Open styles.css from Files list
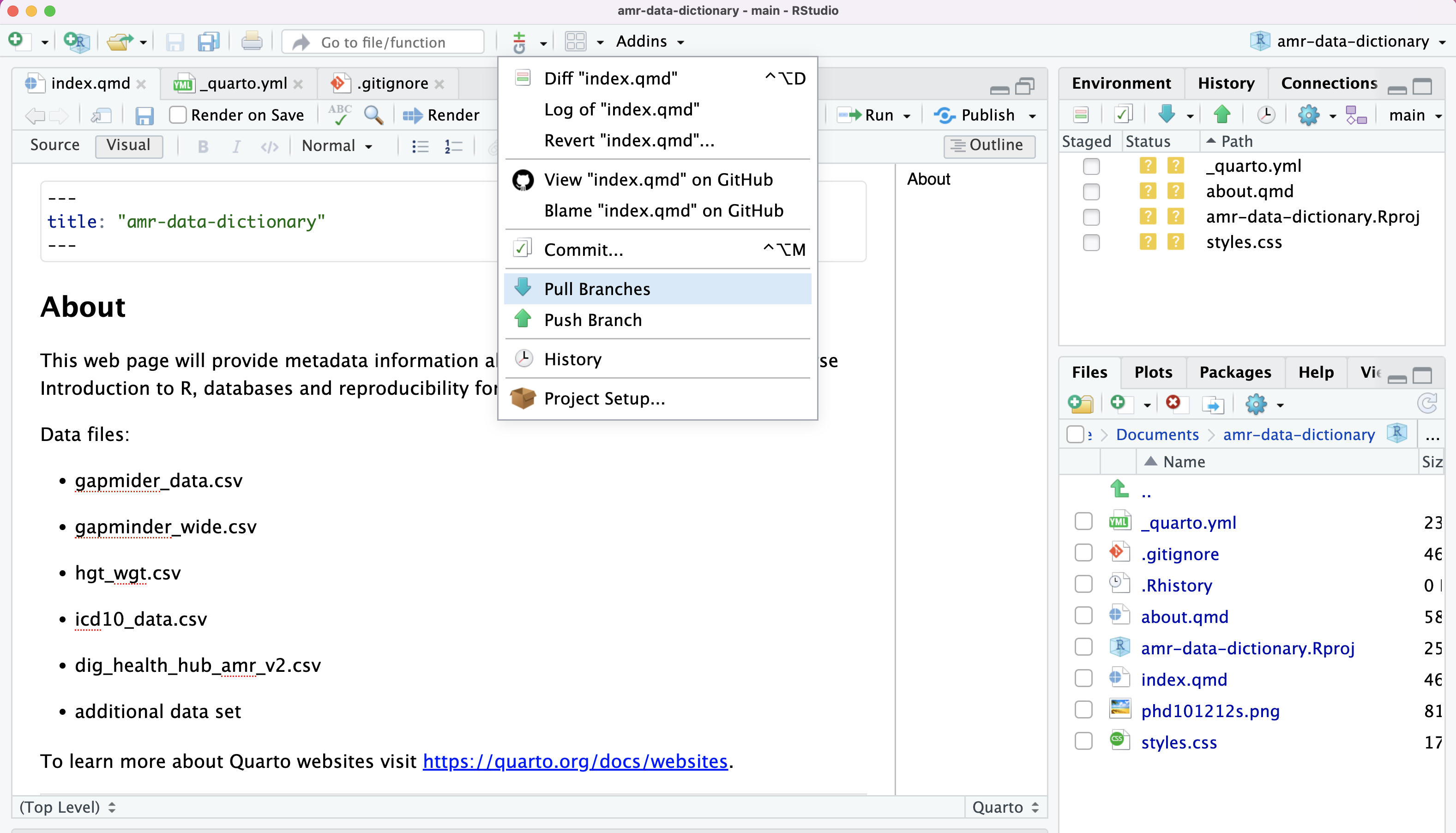Screen dimensions: 1456x833 1179,742
